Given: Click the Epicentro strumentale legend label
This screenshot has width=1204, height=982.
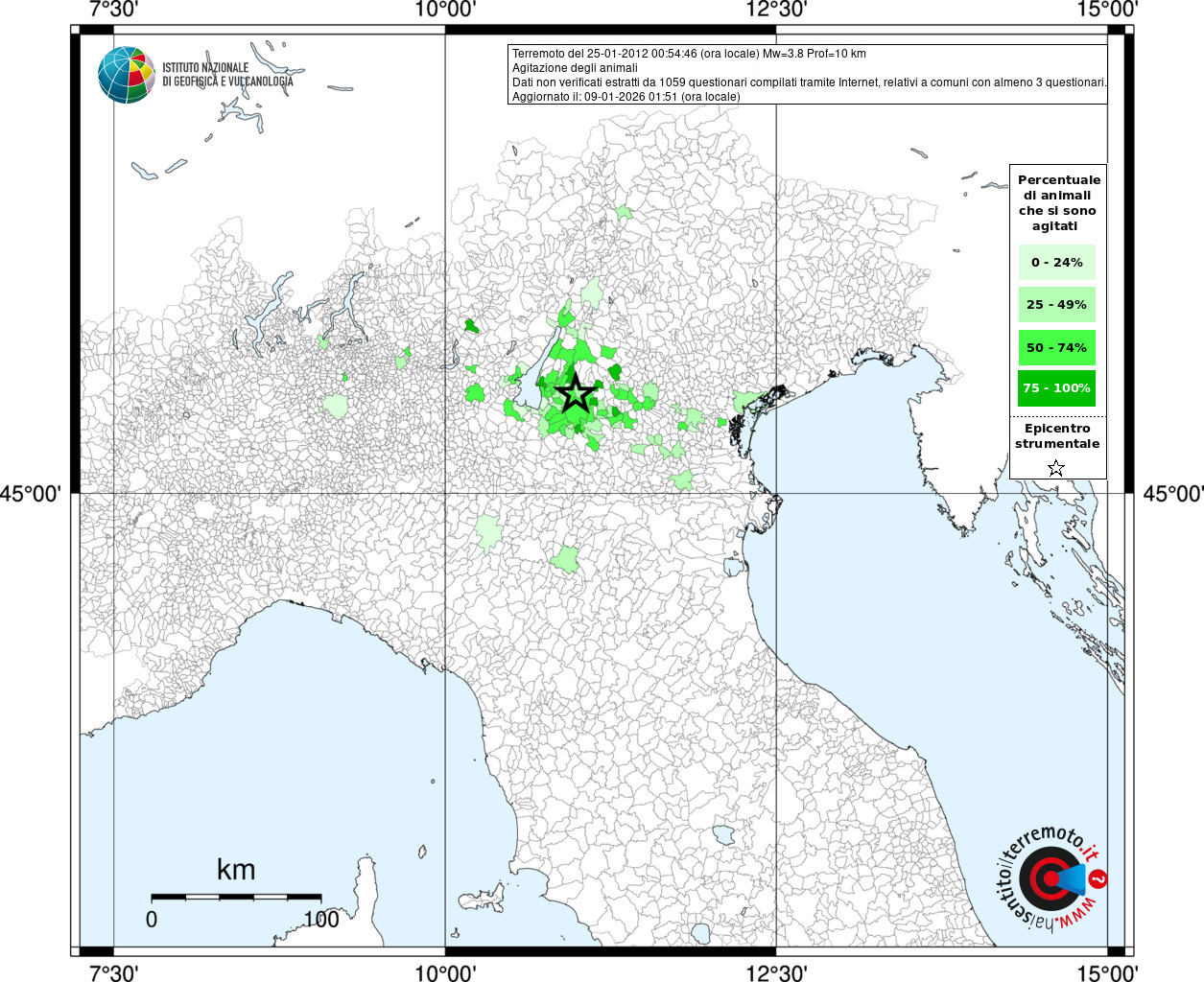Looking at the screenshot, I should 1057,436.
